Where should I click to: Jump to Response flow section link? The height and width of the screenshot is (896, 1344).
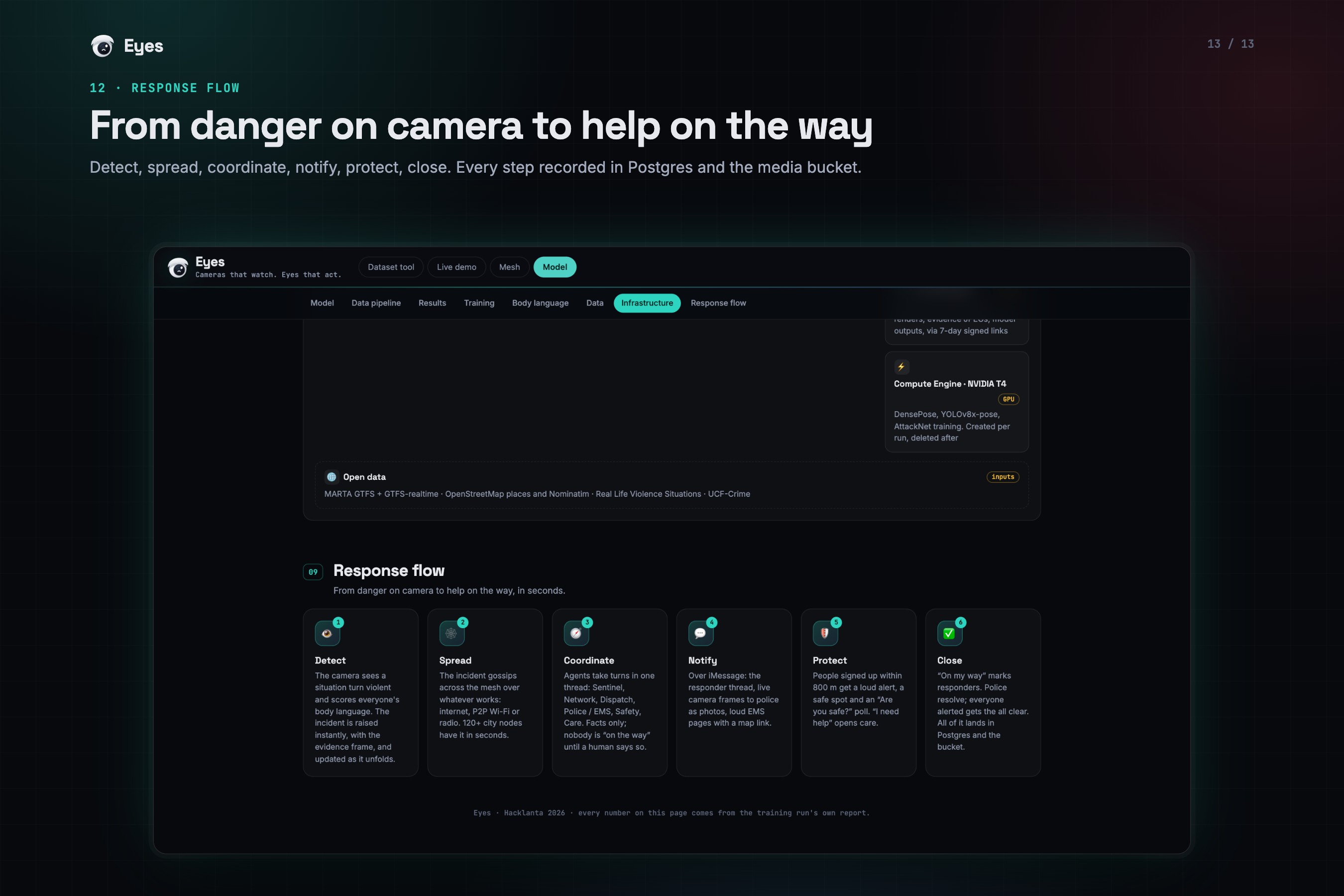point(718,303)
